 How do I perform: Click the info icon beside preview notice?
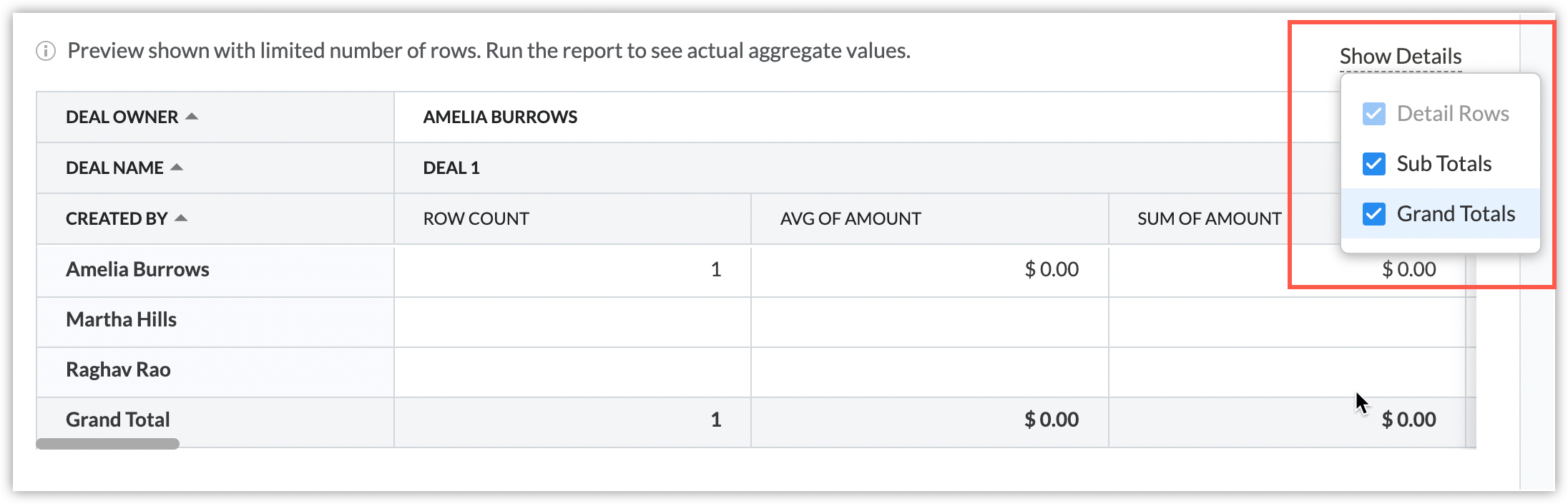[46, 51]
